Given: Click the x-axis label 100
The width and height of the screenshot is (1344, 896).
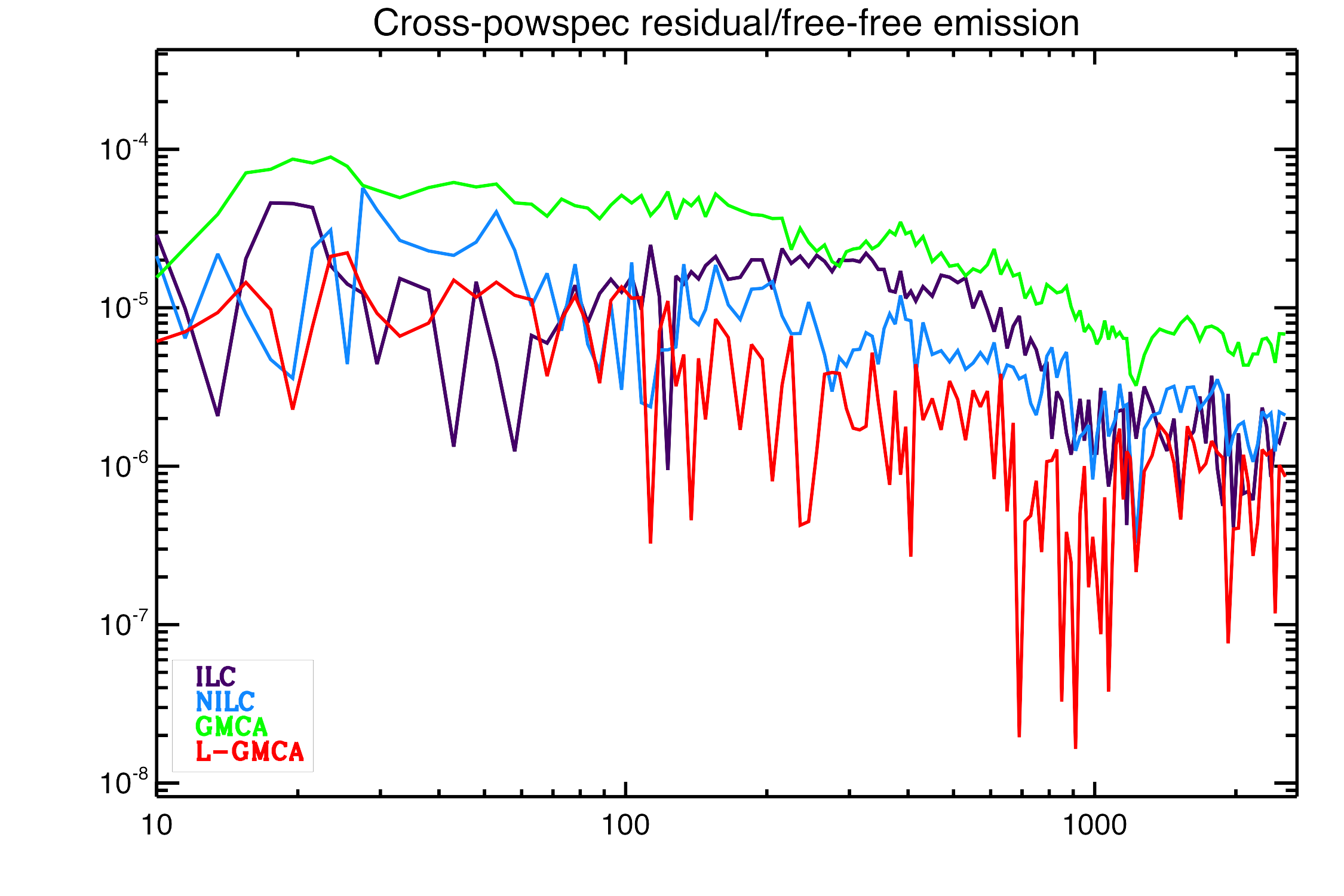Looking at the screenshot, I should tap(625, 826).
